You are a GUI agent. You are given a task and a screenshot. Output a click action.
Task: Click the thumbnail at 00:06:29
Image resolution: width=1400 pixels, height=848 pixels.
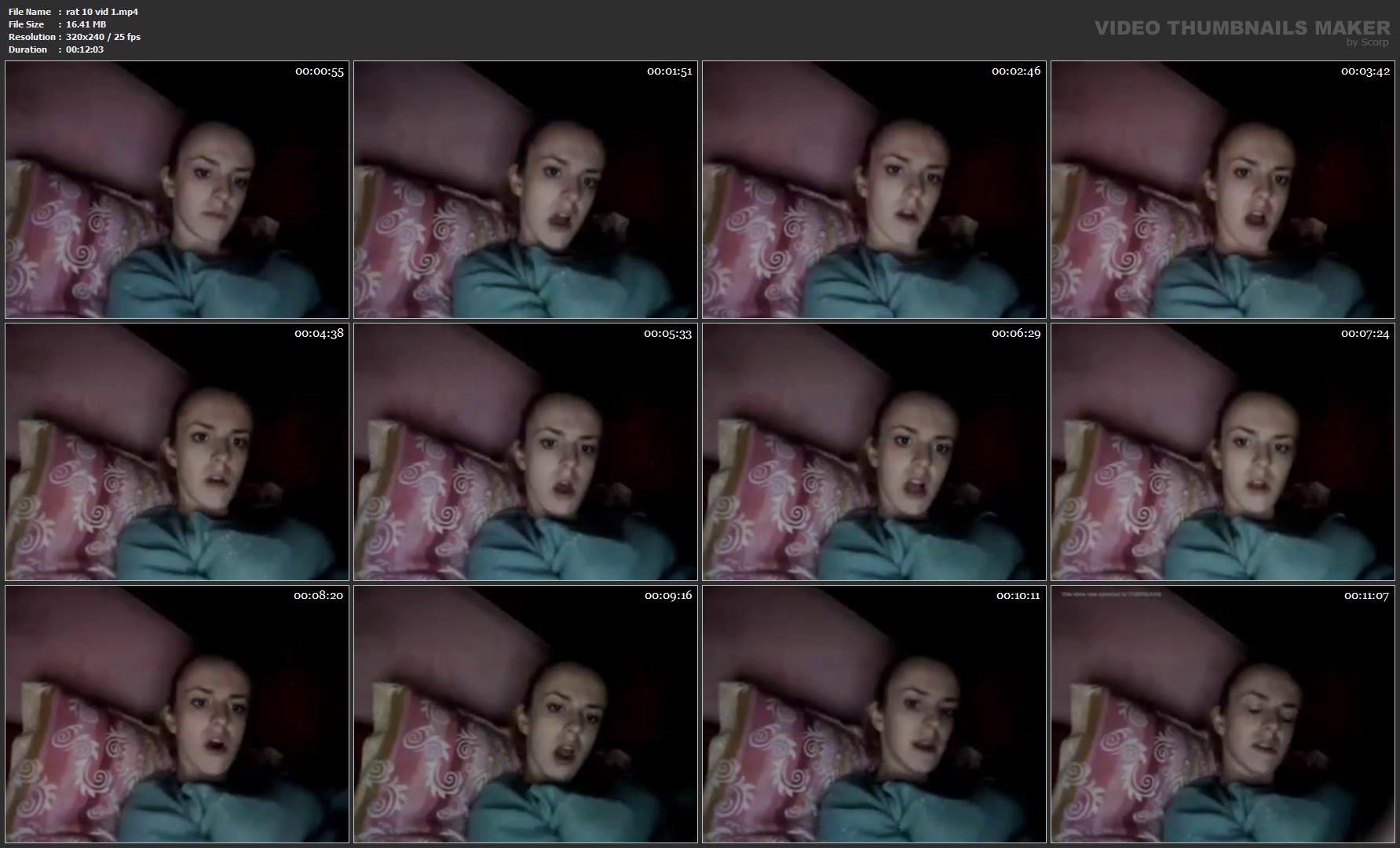(x=874, y=451)
